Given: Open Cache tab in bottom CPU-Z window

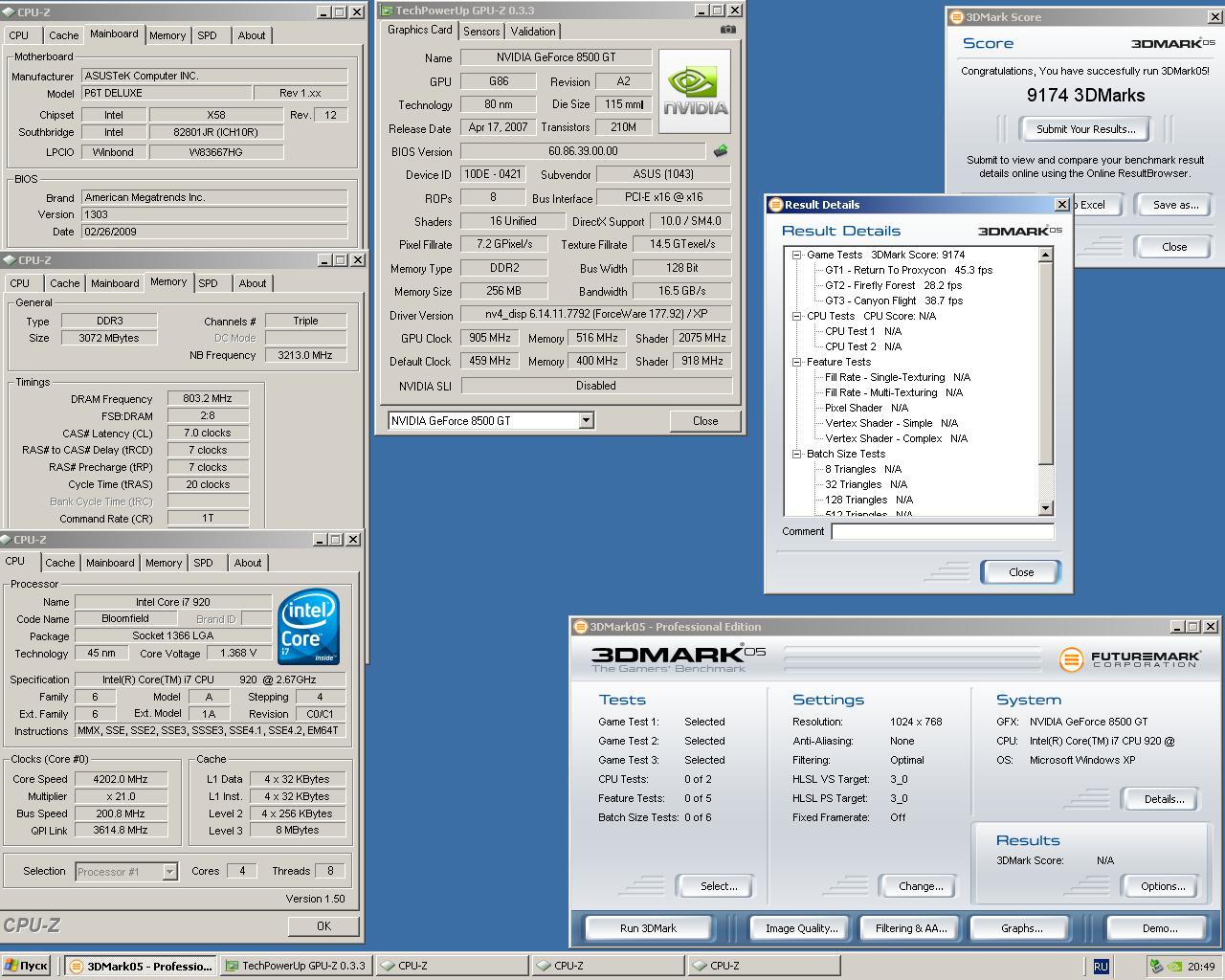Looking at the screenshot, I should 59,563.
